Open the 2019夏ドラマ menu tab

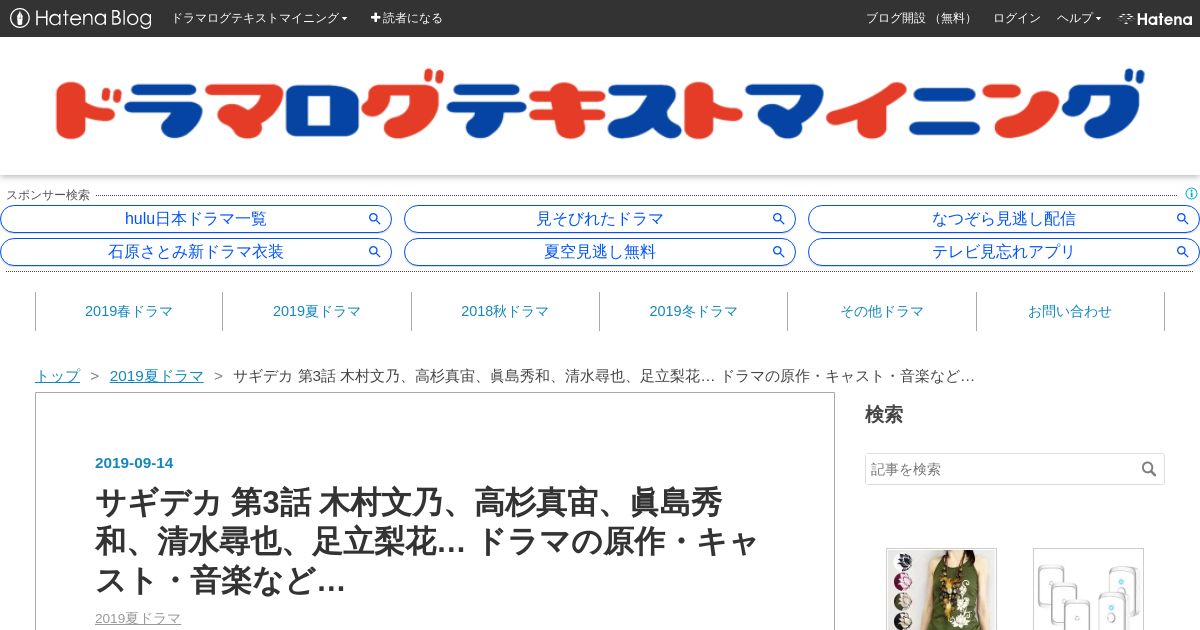point(317,311)
